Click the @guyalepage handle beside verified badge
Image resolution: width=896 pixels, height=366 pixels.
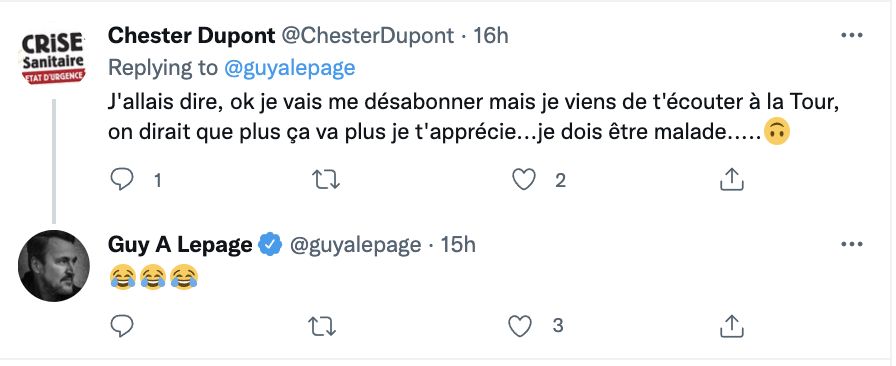tap(355, 245)
